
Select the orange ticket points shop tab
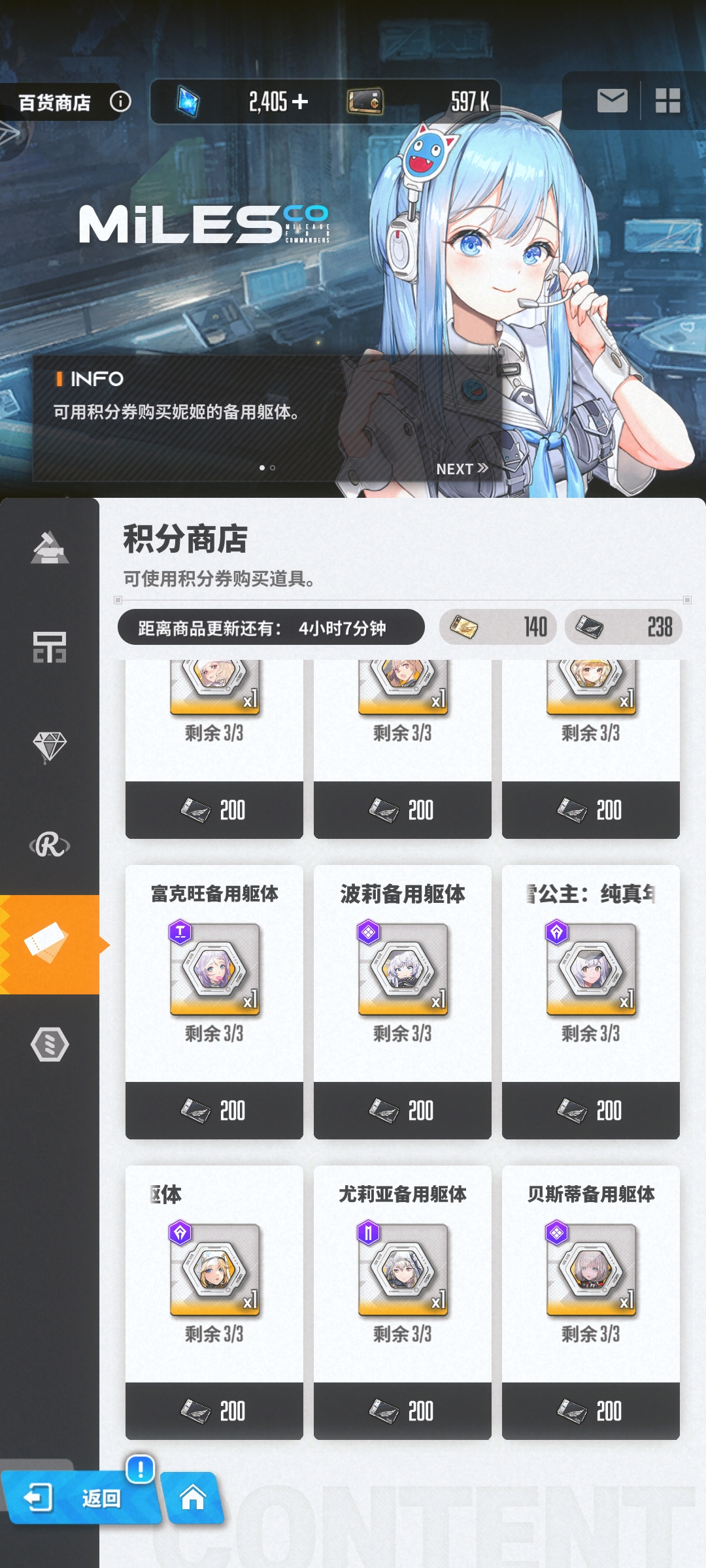click(50, 945)
